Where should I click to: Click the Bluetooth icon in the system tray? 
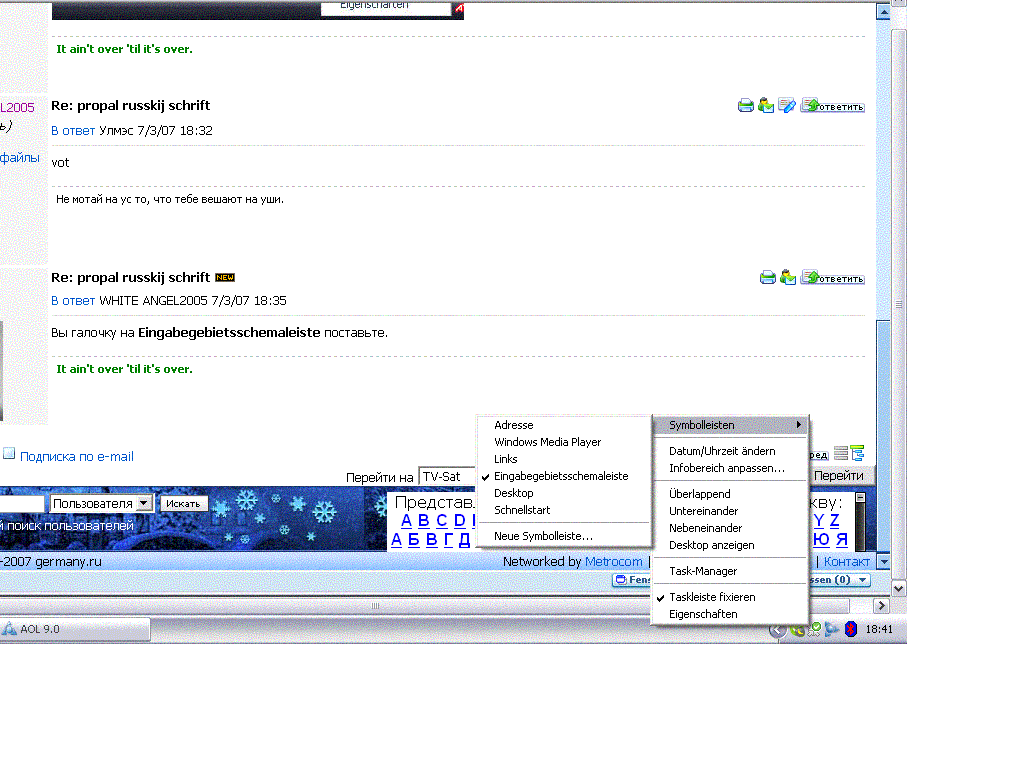[849, 630]
